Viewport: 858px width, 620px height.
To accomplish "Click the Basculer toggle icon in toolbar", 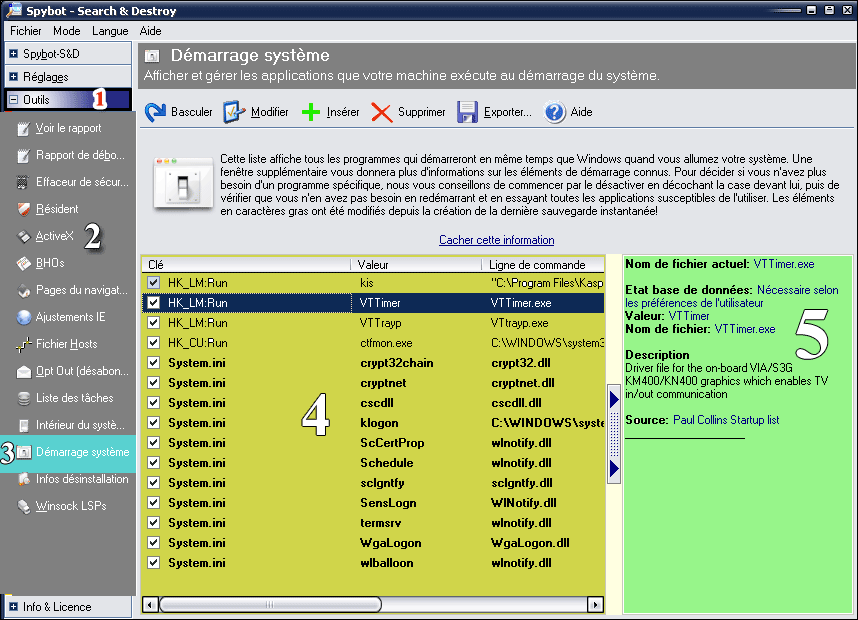I will pyautogui.click(x=155, y=112).
